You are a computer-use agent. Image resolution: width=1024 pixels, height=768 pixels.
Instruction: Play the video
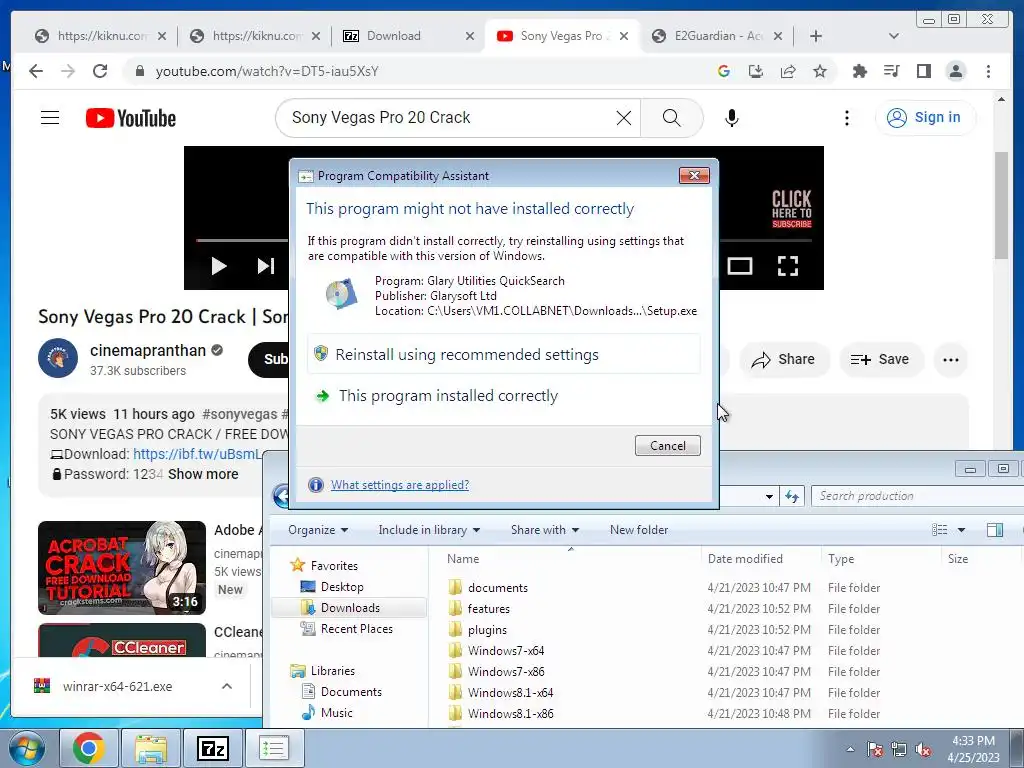(x=219, y=266)
